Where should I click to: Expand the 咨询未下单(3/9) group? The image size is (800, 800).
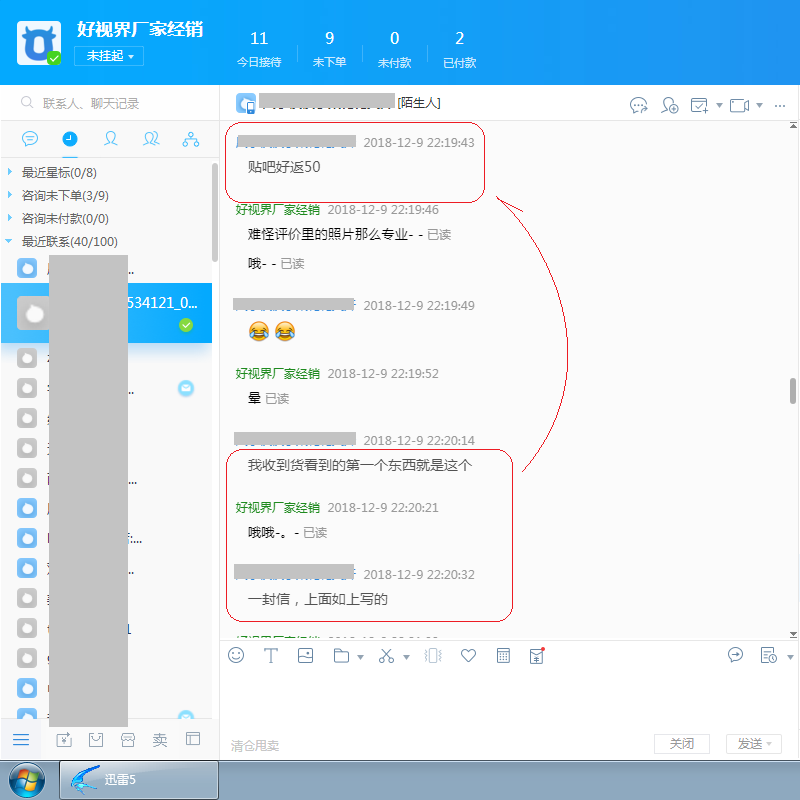[10, 195]
